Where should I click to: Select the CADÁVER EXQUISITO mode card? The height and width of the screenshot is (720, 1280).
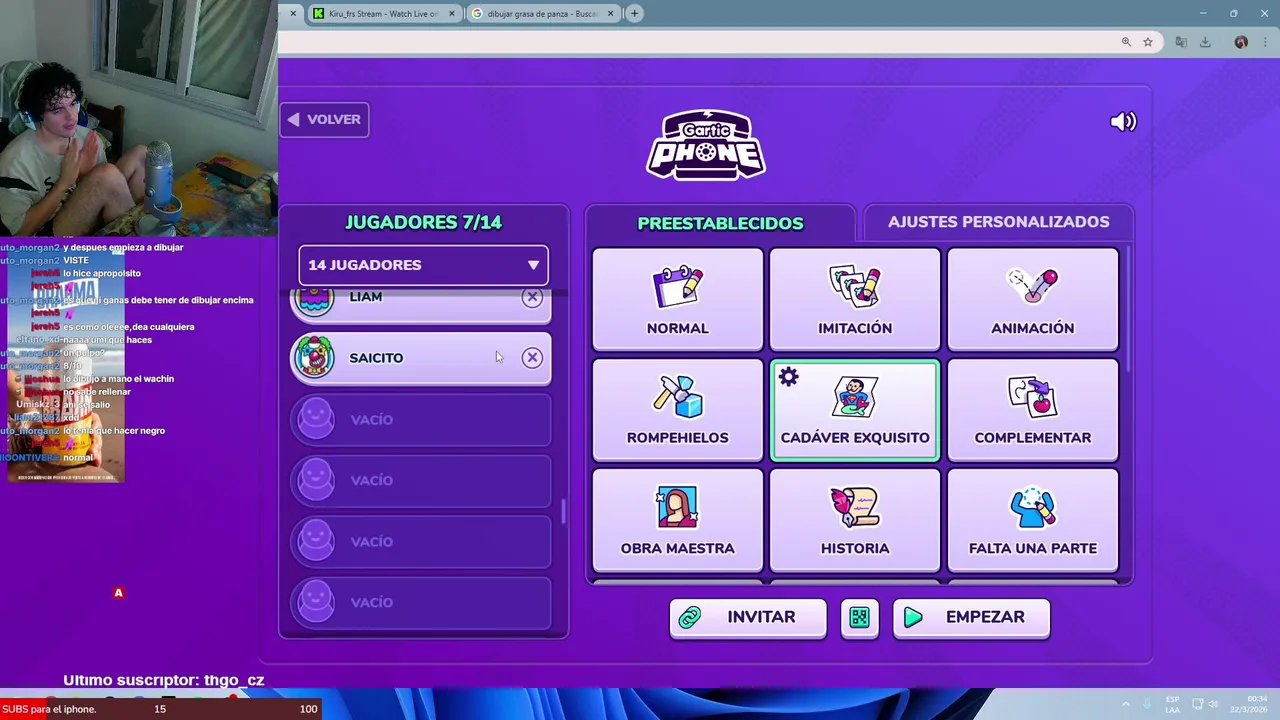coord(855,410)
